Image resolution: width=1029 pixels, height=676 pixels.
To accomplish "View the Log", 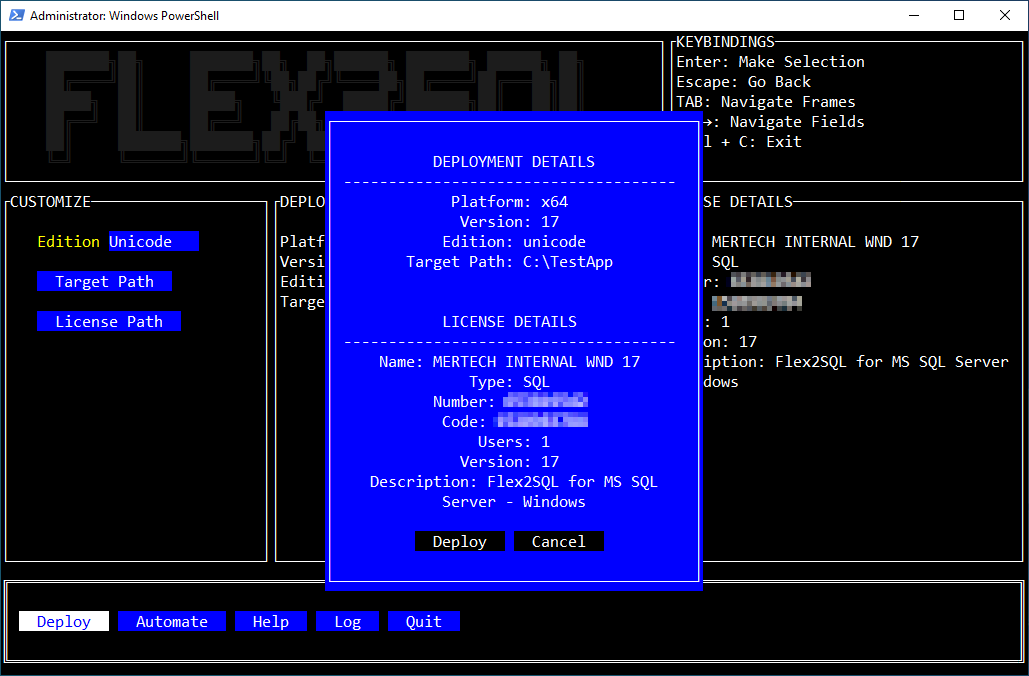I will tap(347, 621).
